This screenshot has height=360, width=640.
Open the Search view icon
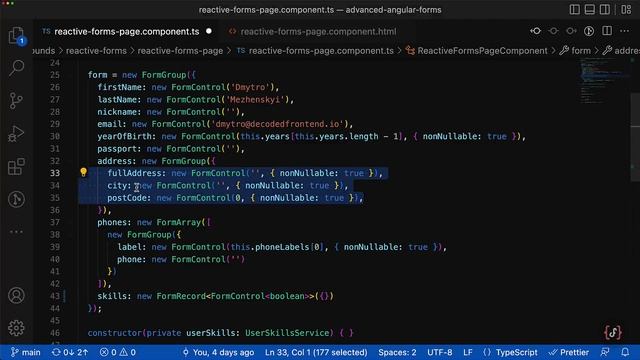[x=16, y=67]
